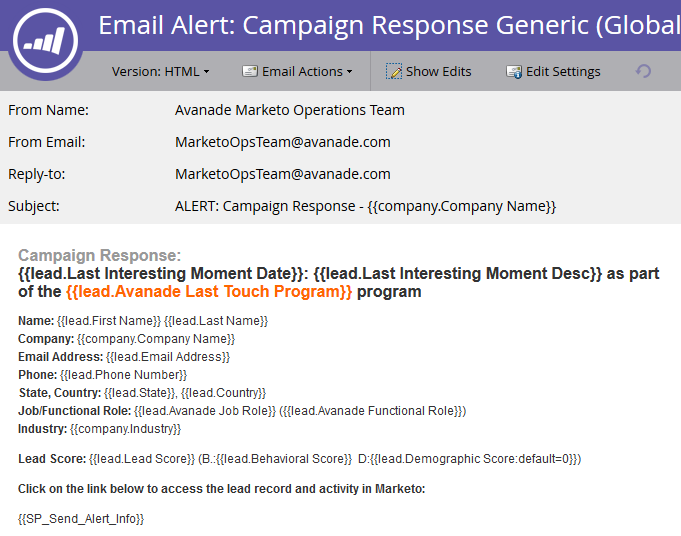681x536 pixels.
Task: Click the Lead Score token line
Action: tap(299, 459)
